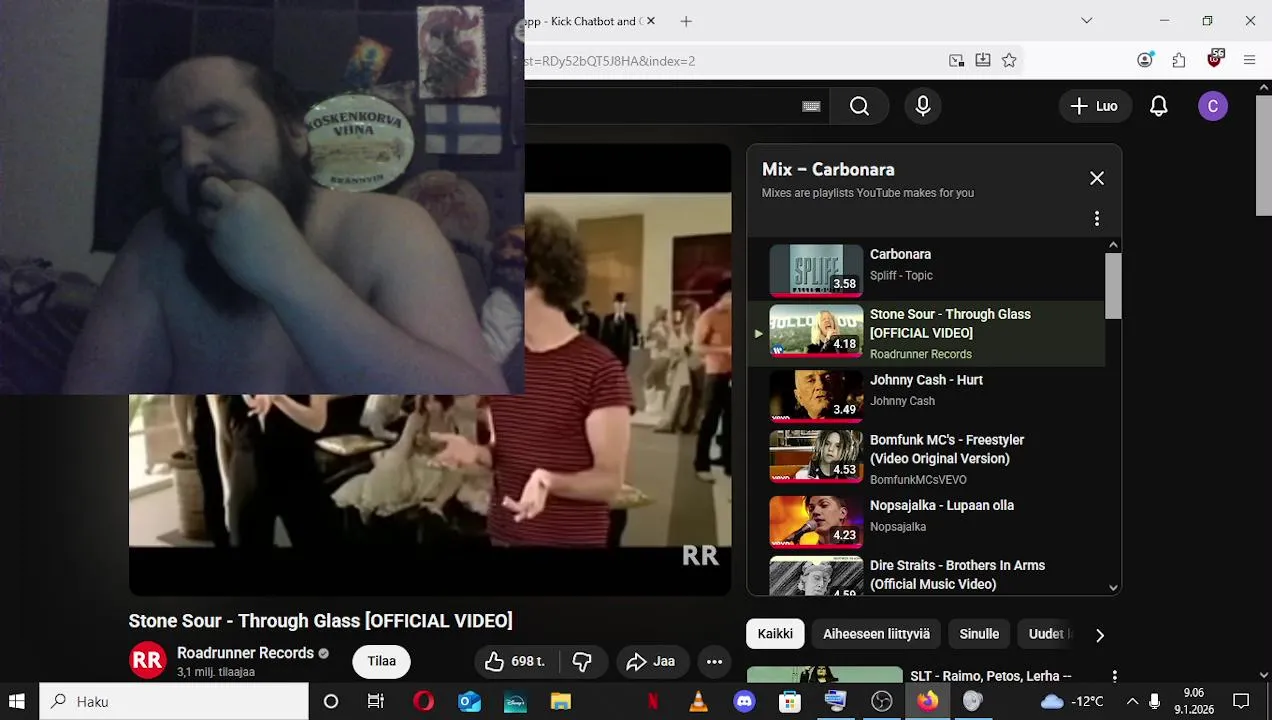This screenshot has height=720, width=1272.
Task: Click the Roadrunner Records channel avatar
Action: tap(148, 661)
